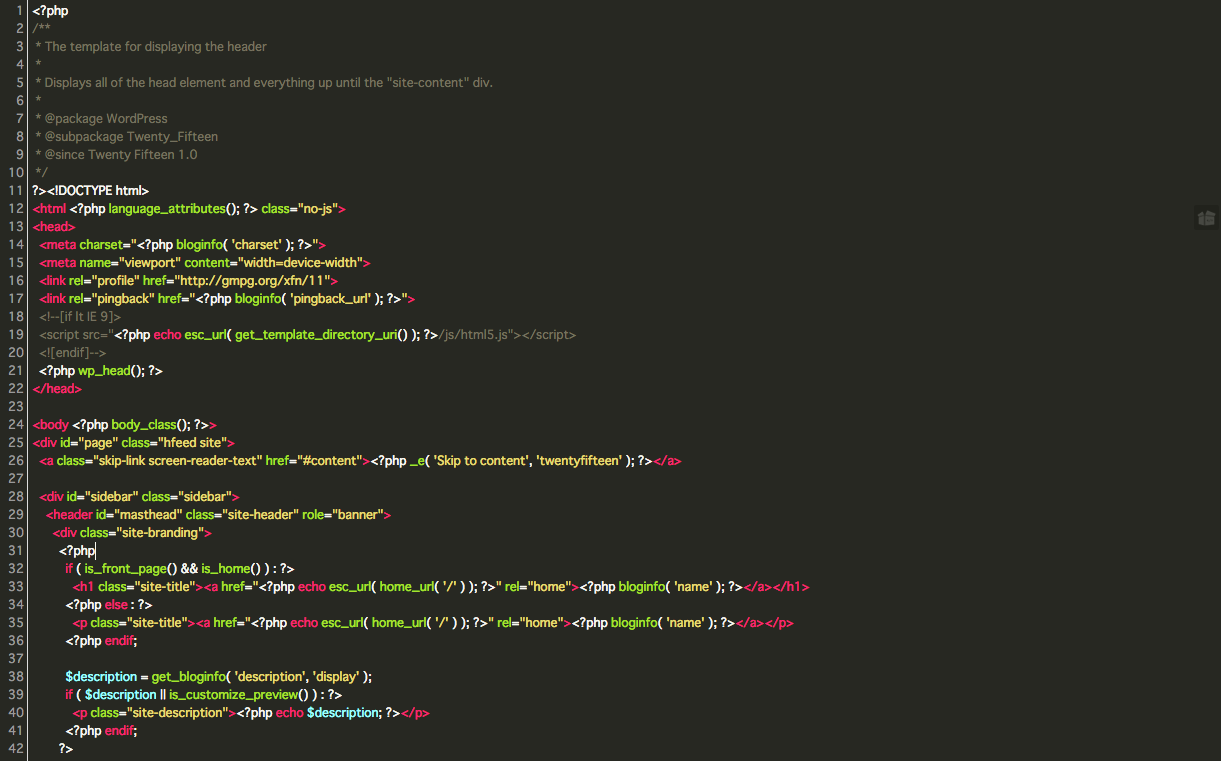Click the closing '?>' tag on line 42

click(x=66, y=748)
